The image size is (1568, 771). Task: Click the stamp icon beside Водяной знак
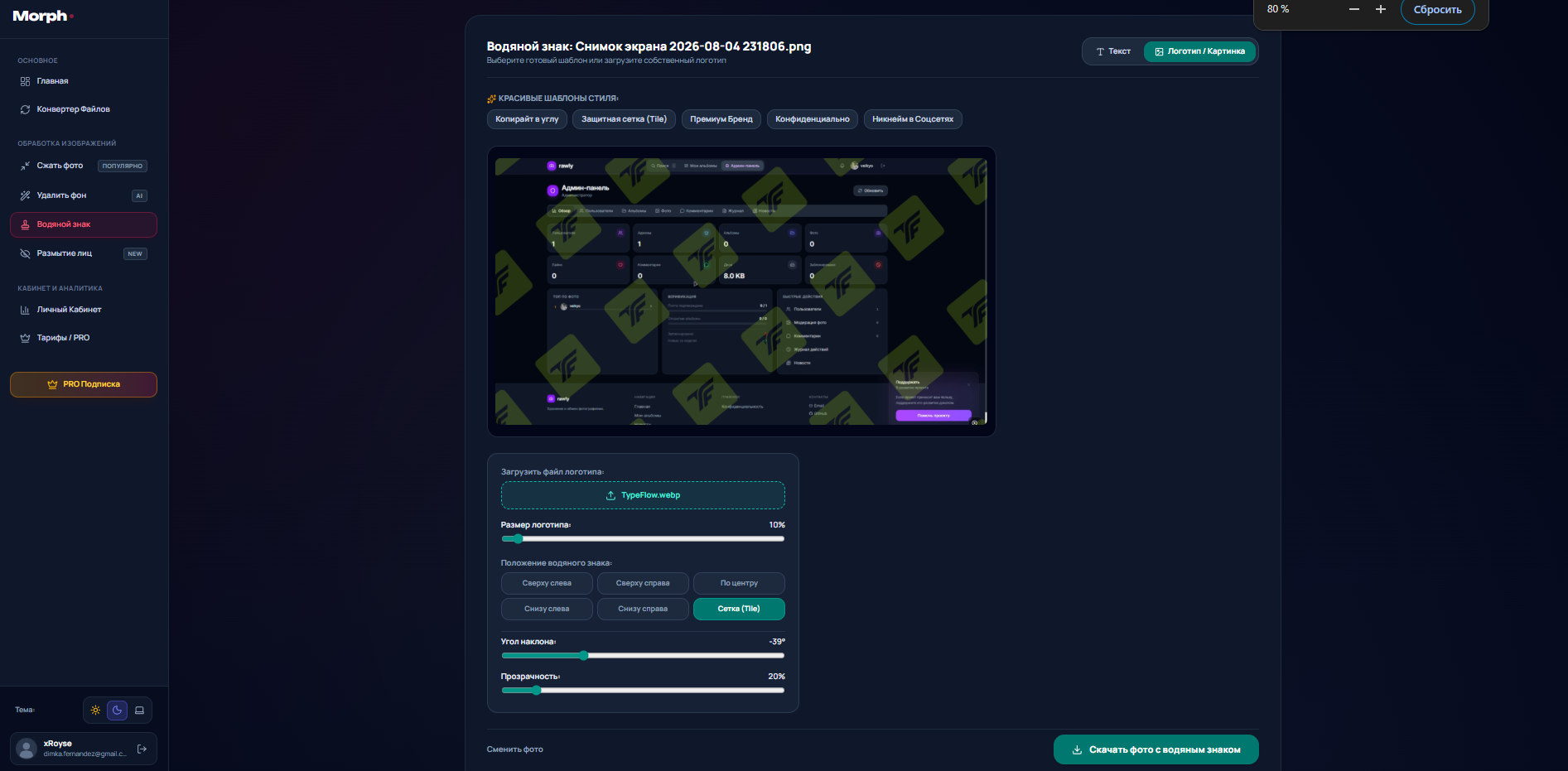[x=25, y=224]
